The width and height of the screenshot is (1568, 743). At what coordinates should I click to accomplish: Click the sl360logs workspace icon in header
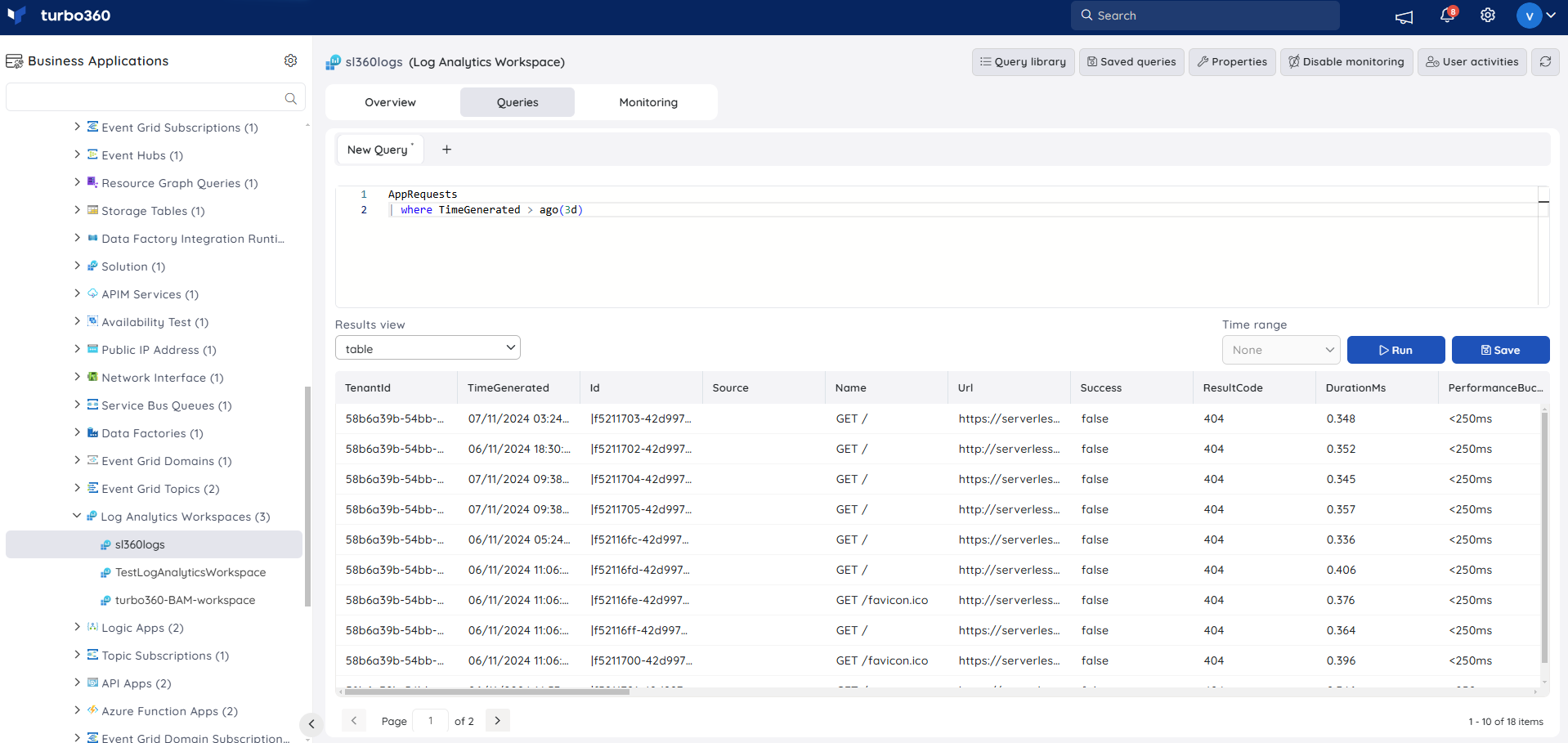pos(334,62)
